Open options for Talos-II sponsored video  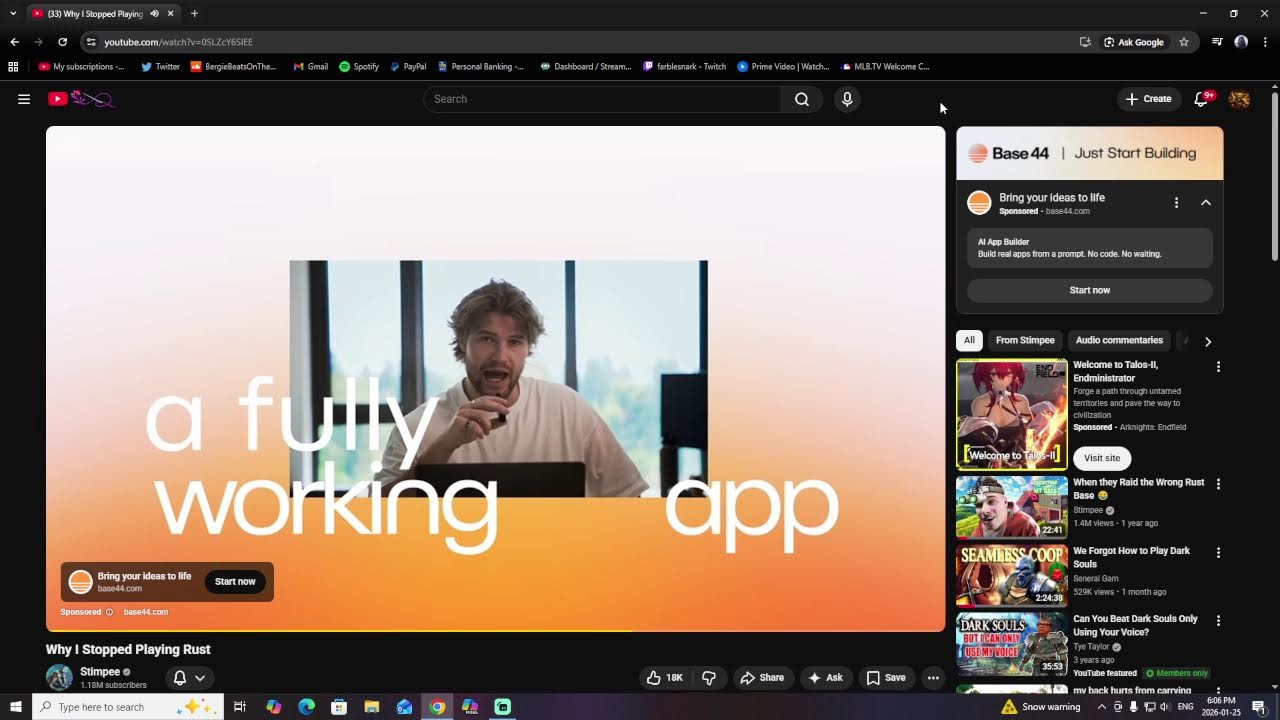tap(1218, 367)
